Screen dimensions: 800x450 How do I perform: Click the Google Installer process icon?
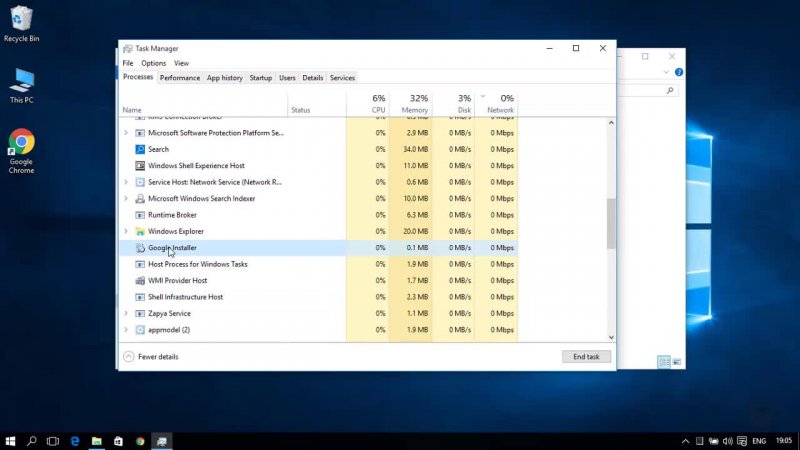[x=140, y=248]
